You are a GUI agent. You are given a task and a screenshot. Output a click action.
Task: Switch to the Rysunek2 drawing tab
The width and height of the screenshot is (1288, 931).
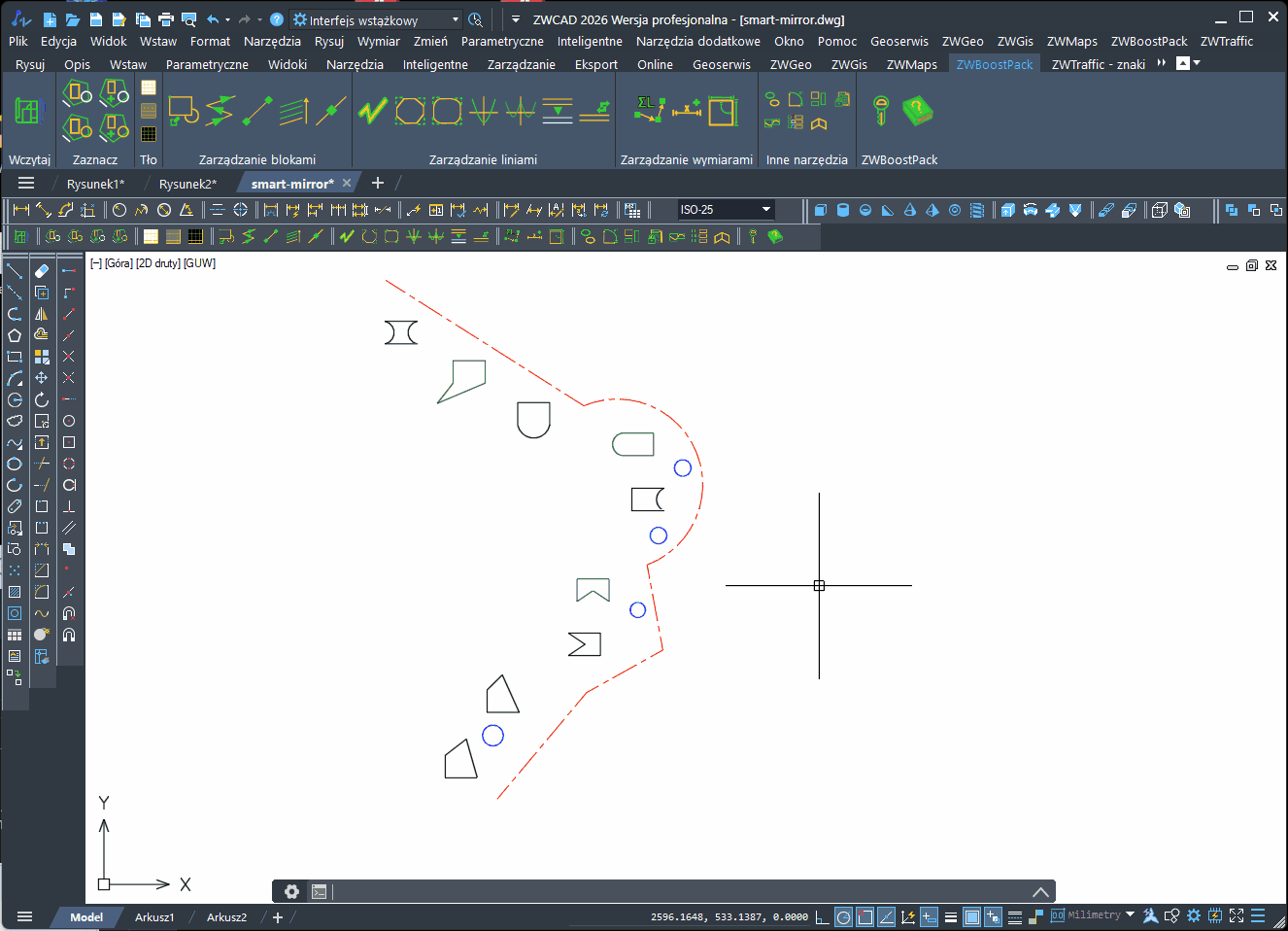click(186, 183)
